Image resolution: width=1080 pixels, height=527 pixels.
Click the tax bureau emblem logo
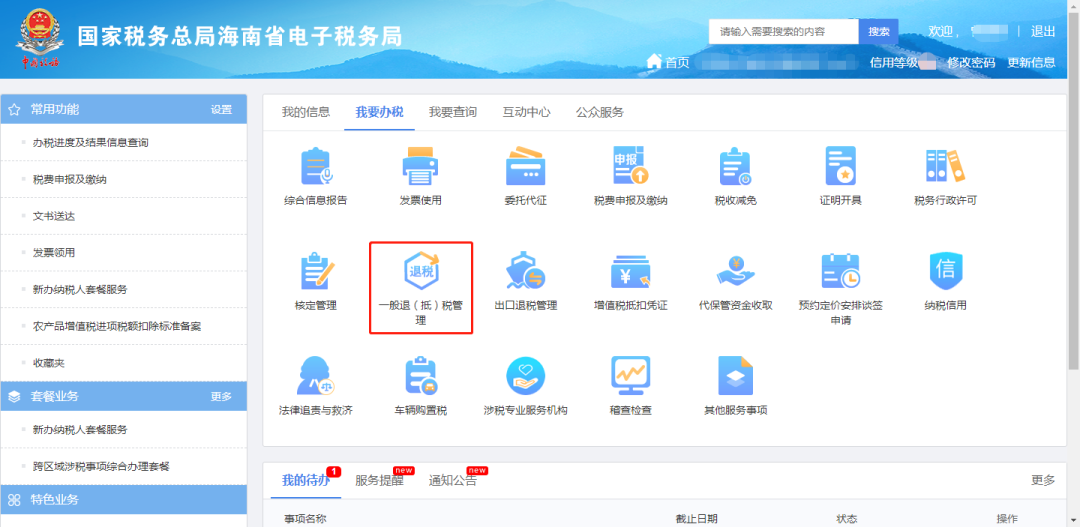tap(39, 39)
